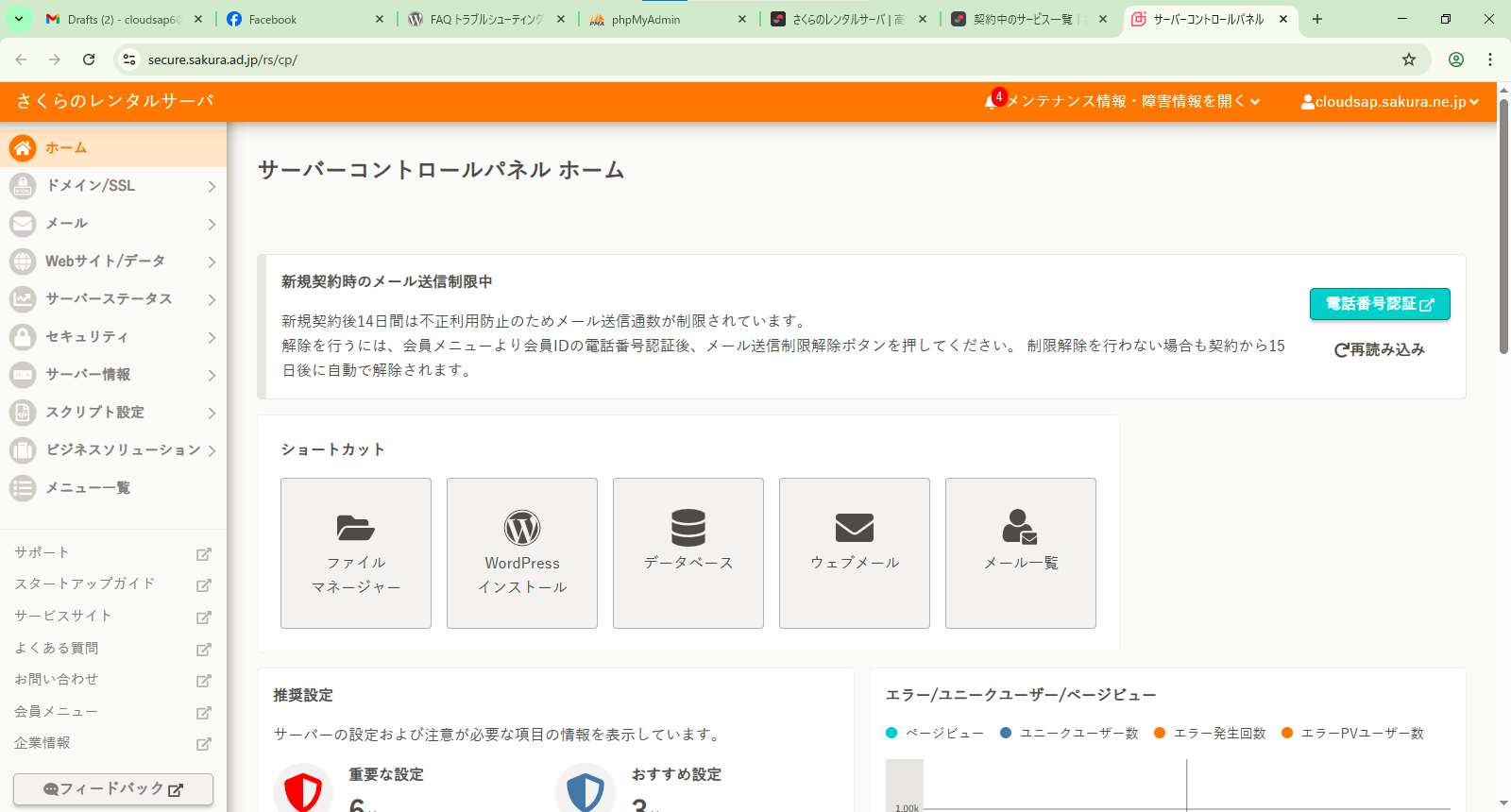Click the サーバー情報 sidebar icon
Image resolution: width=1511 pixels, height=812 pixels.
23,375
